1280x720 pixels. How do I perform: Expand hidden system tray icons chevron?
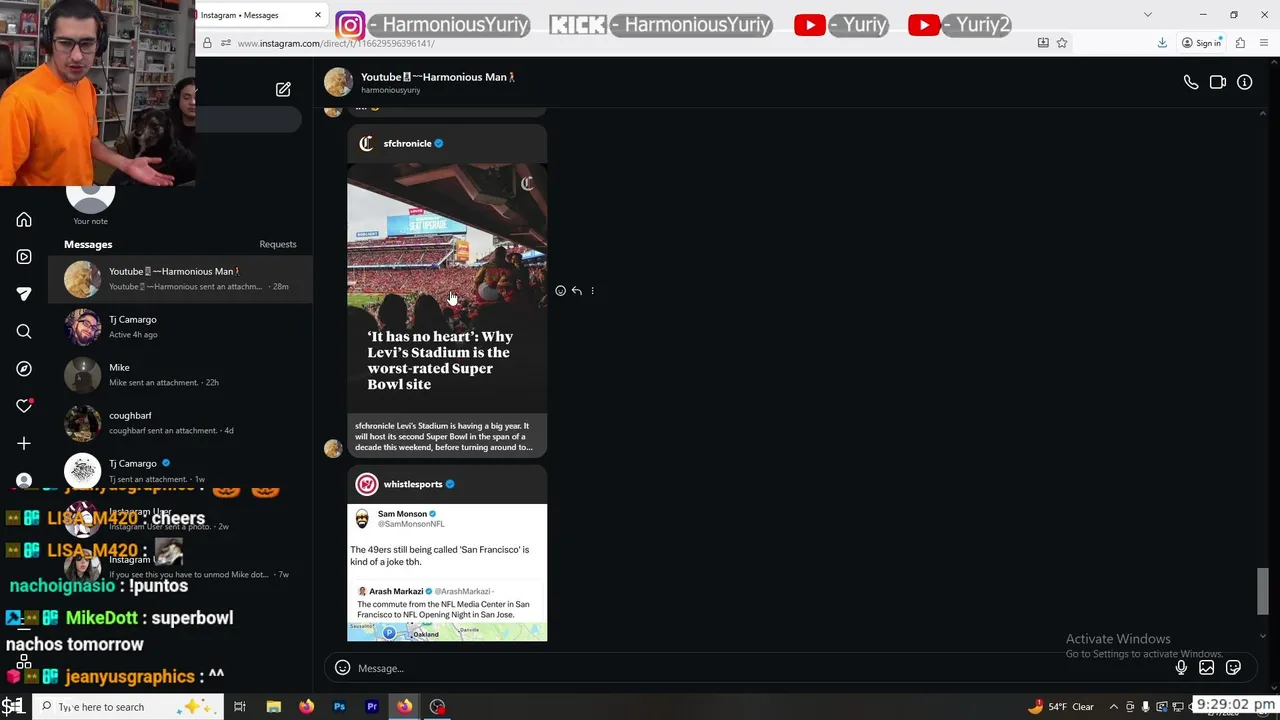click(x=1115, y=707)
